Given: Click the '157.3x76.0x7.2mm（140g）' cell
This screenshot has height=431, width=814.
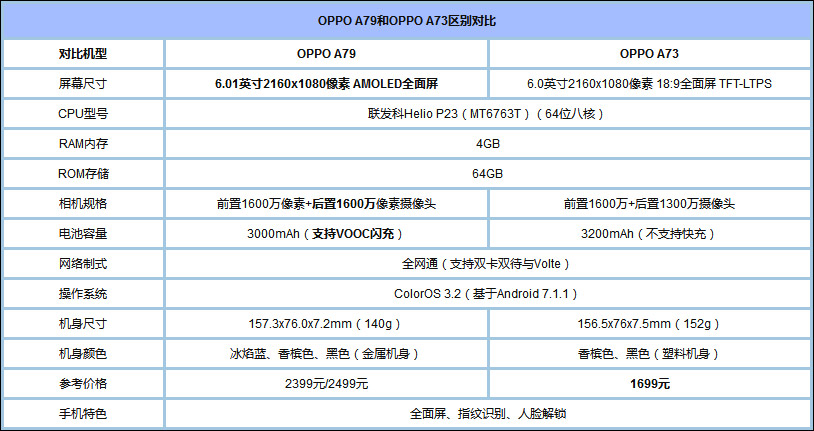Looking at the screenshot, I should tap(327, 325).
